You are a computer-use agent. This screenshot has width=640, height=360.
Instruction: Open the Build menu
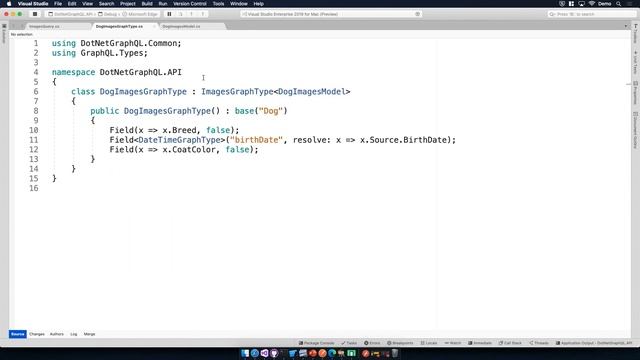[147, 4]
